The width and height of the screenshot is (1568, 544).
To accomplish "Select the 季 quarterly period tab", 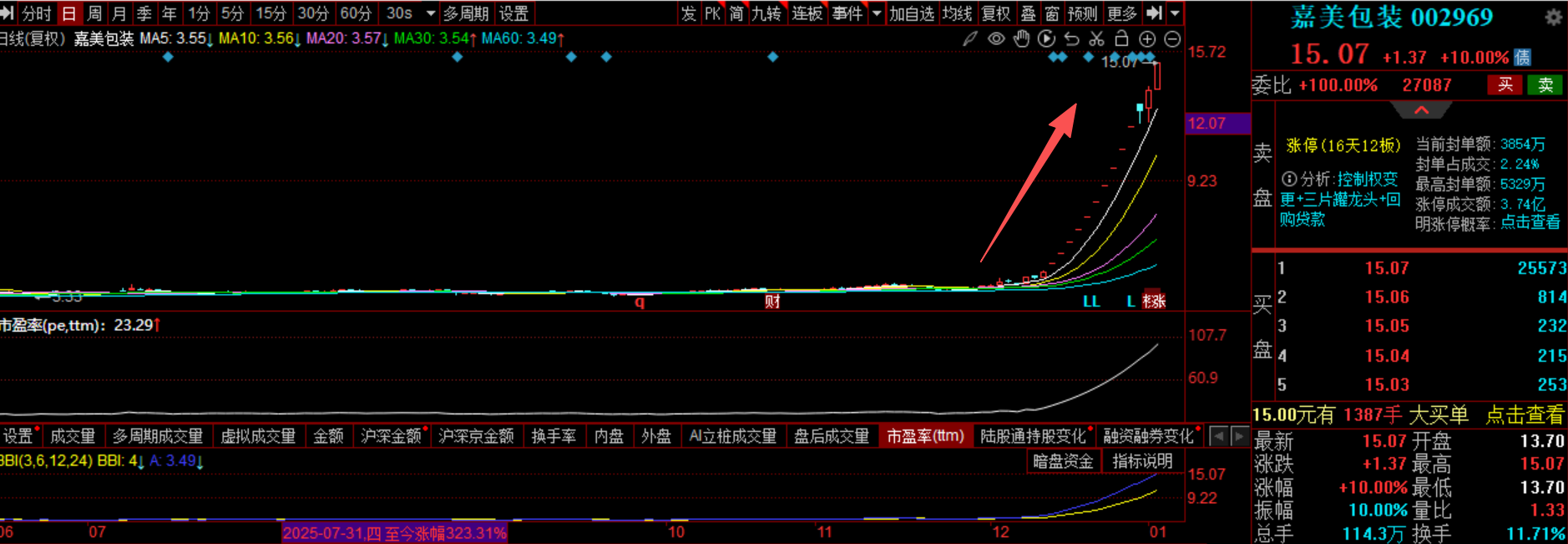I will pyautogui.click(x=144, y=13).
